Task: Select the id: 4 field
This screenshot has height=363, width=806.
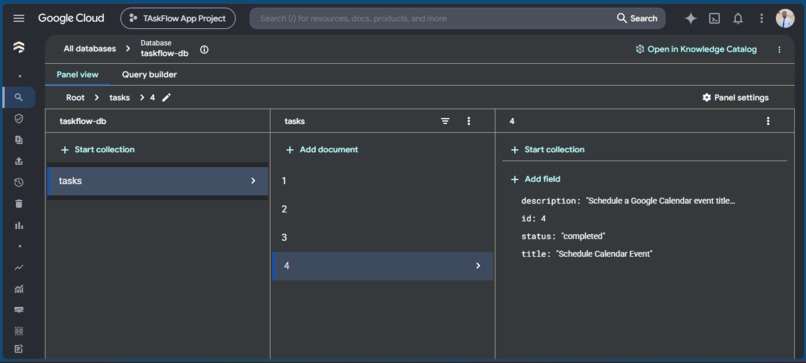Action: tap(534, 219)
